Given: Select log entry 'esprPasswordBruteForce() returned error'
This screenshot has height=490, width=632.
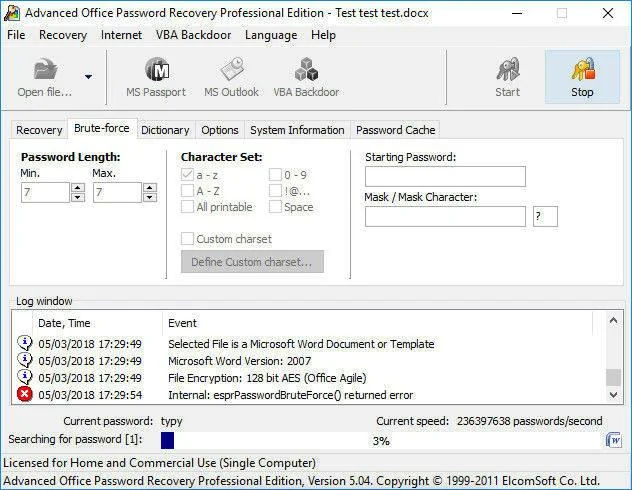Looking at the screenshot, I should pyautogui.click(x=291, y=394).
